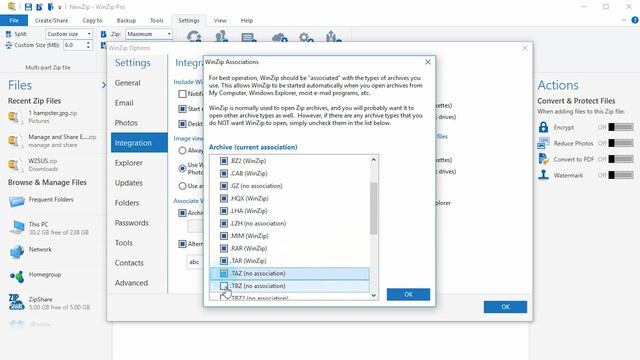Uncheck the .TAR (WinZip) association
Image resolution: width=640 pixels, height=360 pixels.
(224, 260)
